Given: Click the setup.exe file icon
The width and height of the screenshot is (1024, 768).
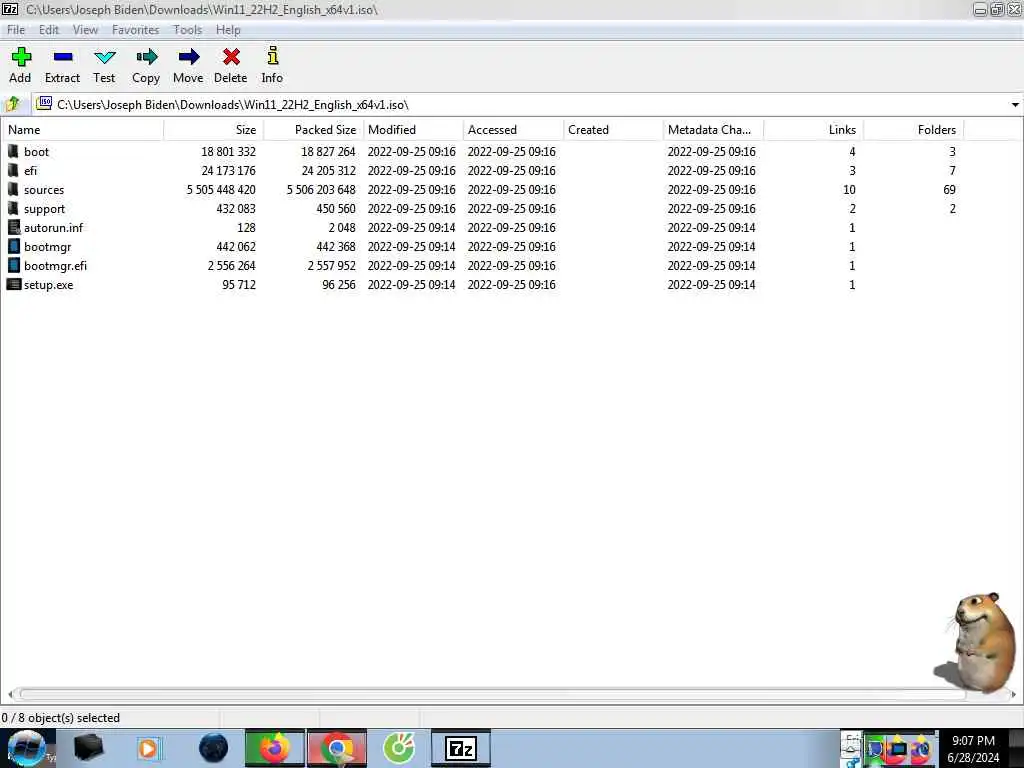Looking at the screenshot, I should click(14, 285).
